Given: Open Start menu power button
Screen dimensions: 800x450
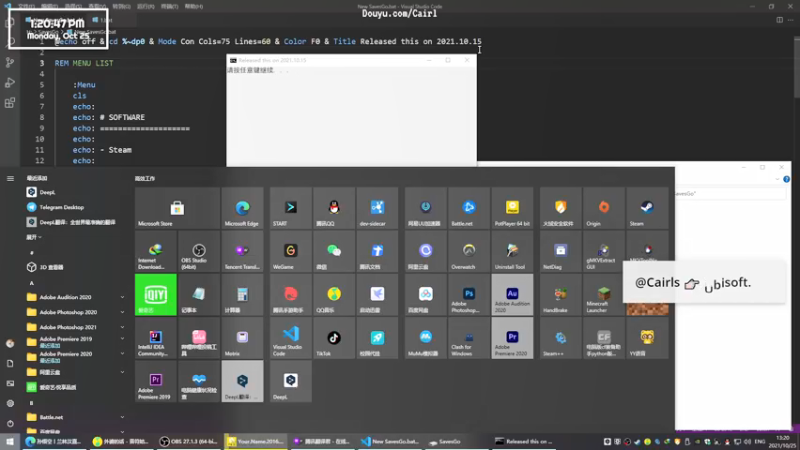Looking at the screenshot, I should click(10, 423).
